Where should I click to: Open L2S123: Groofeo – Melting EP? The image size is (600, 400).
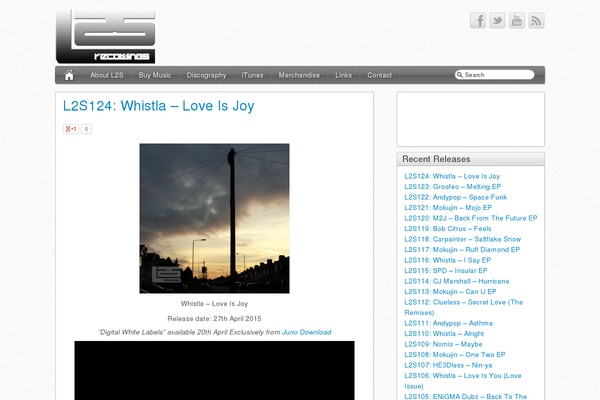(452, 186)
